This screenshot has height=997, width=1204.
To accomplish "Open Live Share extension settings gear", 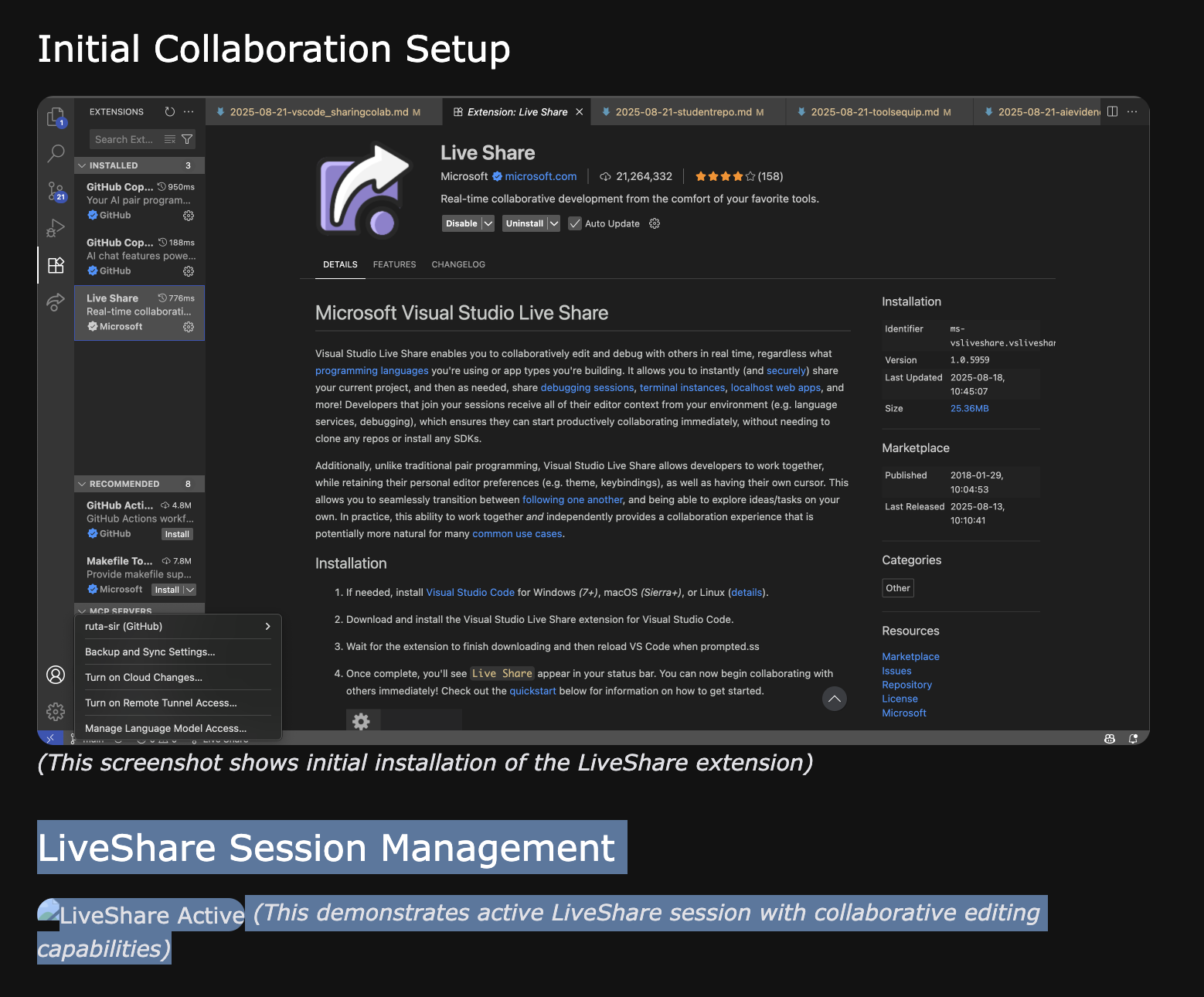I will [189, 327].
